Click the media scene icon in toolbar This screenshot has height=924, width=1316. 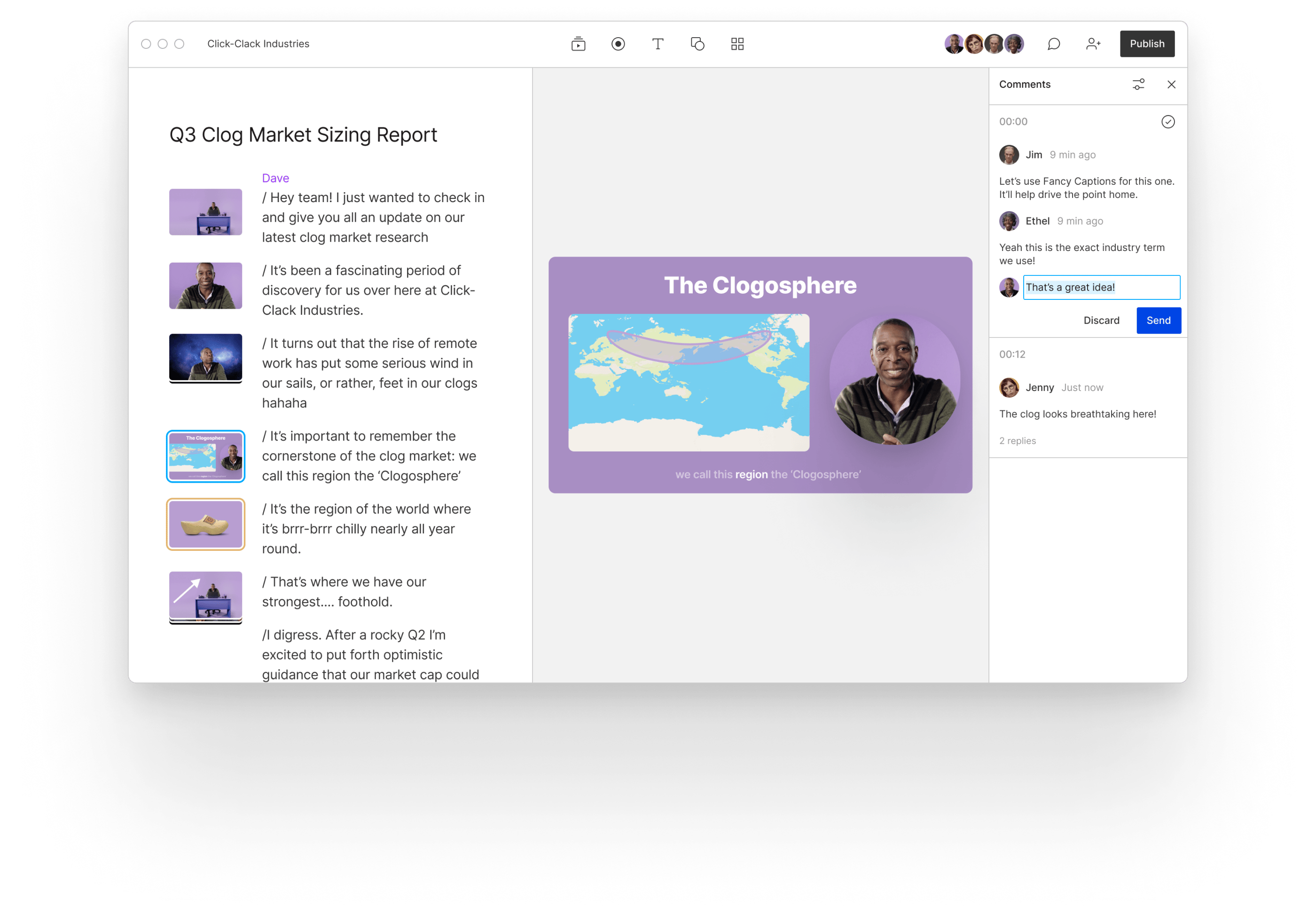tap(578, 44)
